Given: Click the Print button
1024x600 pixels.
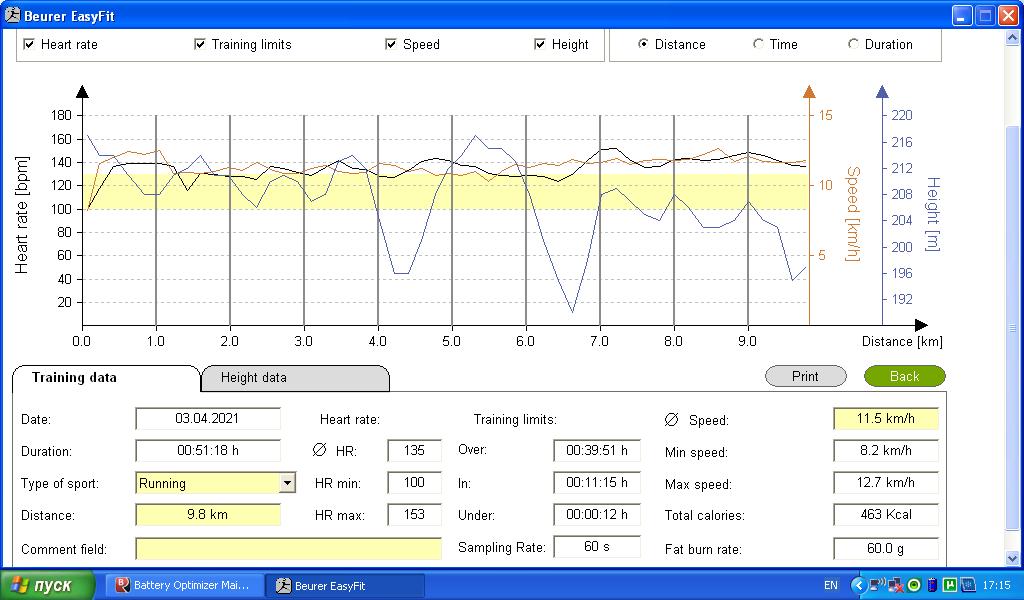Looking at the screenshot, I should (x=805, y=377).
